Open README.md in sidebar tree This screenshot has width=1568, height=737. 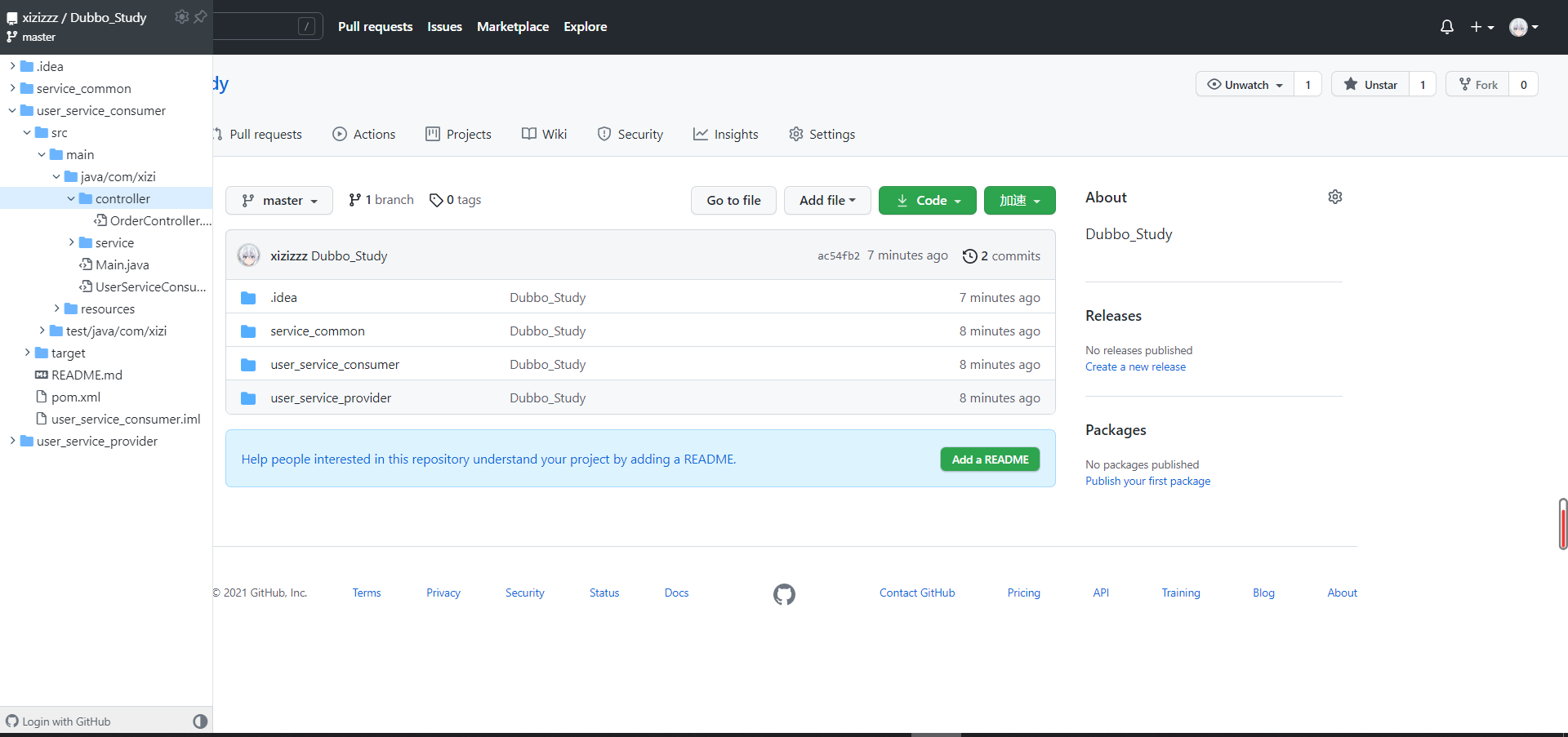tap(79, 375)
